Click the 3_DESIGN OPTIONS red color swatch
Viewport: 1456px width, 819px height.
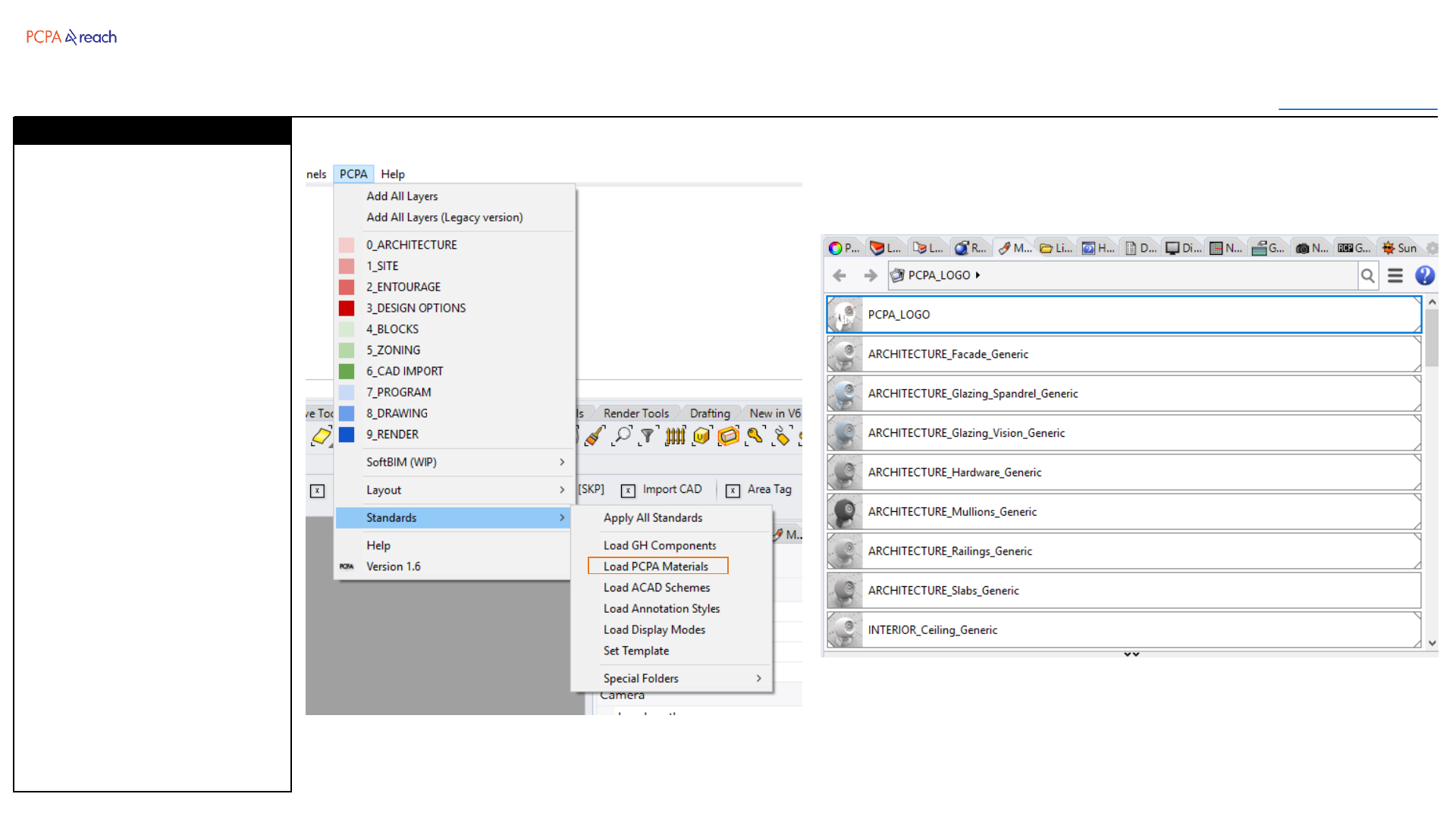pos(347,308)
